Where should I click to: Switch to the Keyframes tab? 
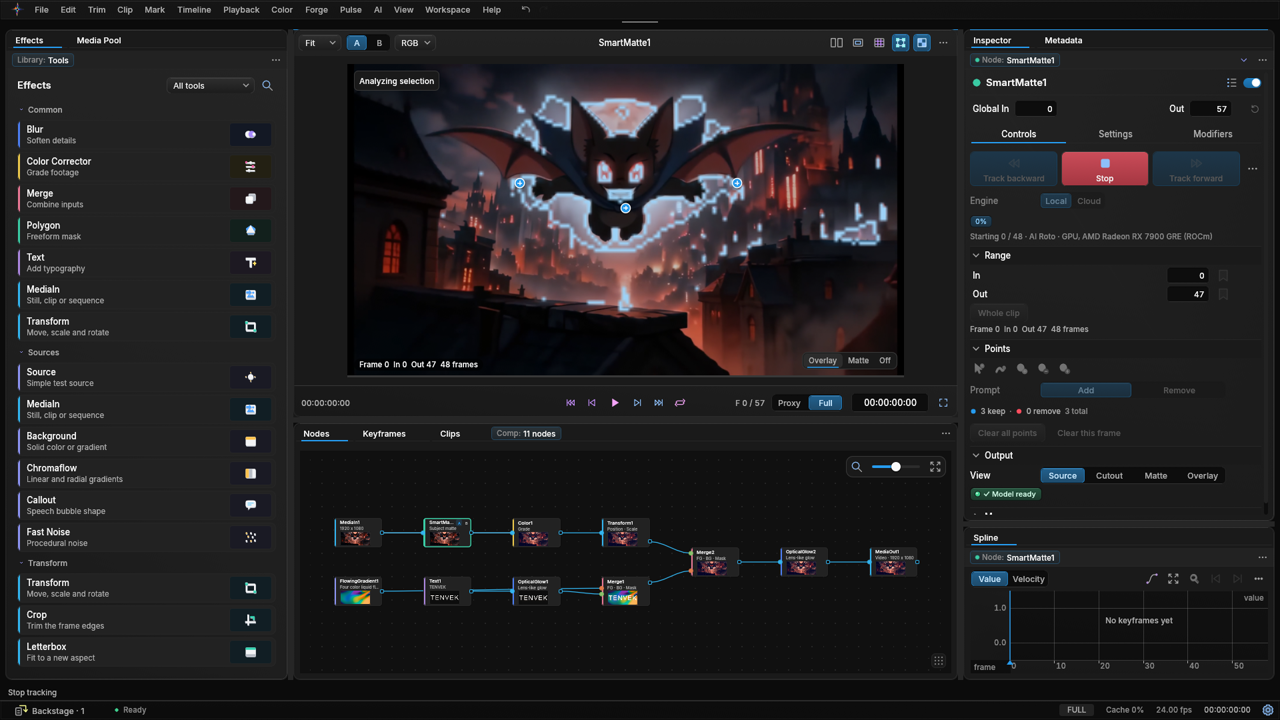click(384, 434)
